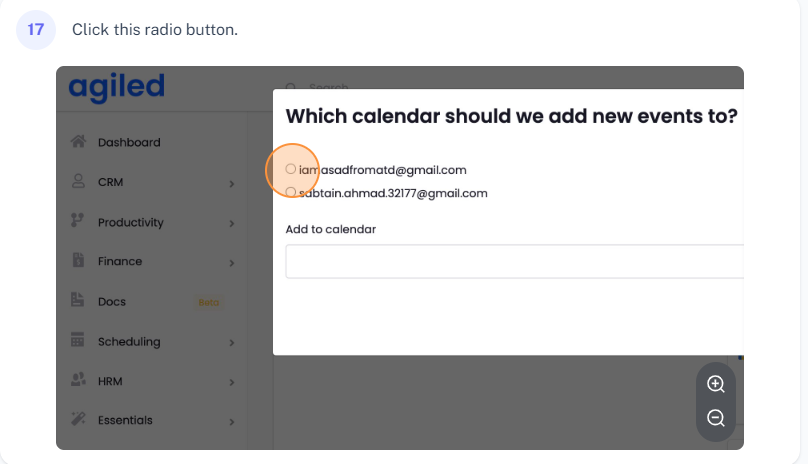Open the Docs menu item

tap(112, 301)
